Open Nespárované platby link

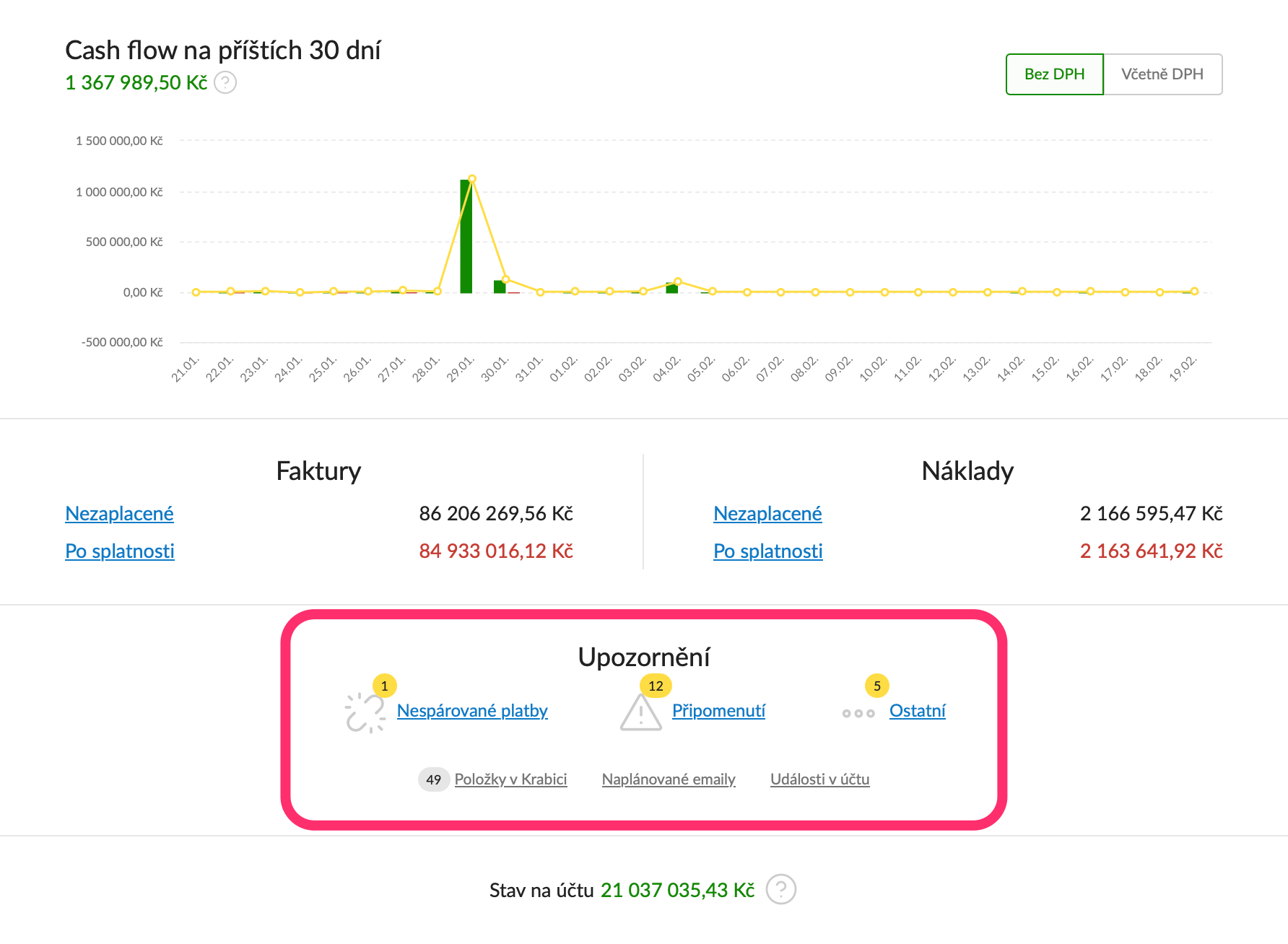tap(472, 711)
